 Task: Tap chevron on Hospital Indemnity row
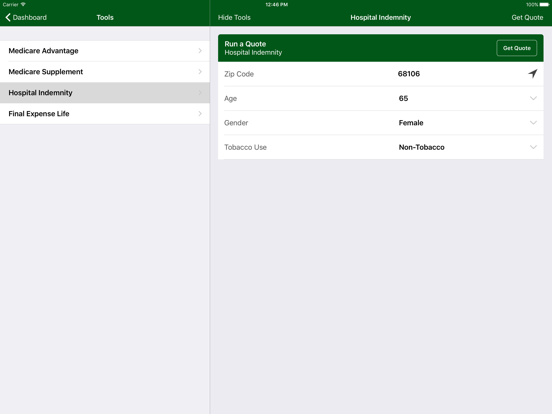pos(200,93)
